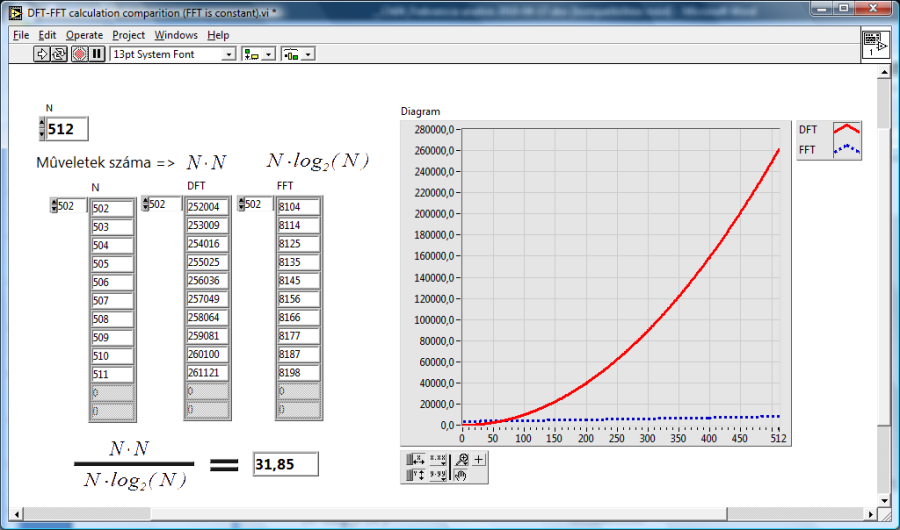
Task: Select FFT array cell 8104
Action: (298, 207)
